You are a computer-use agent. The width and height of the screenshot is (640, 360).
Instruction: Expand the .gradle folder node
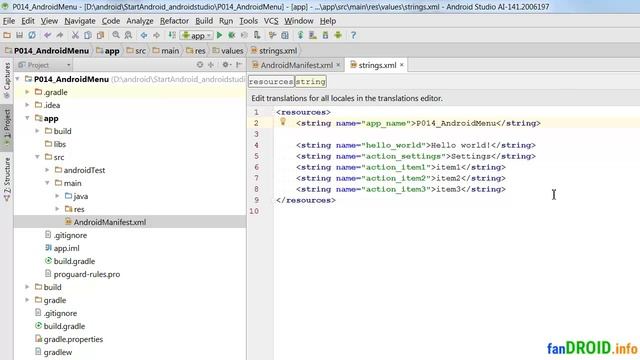(x=27, y=92)
